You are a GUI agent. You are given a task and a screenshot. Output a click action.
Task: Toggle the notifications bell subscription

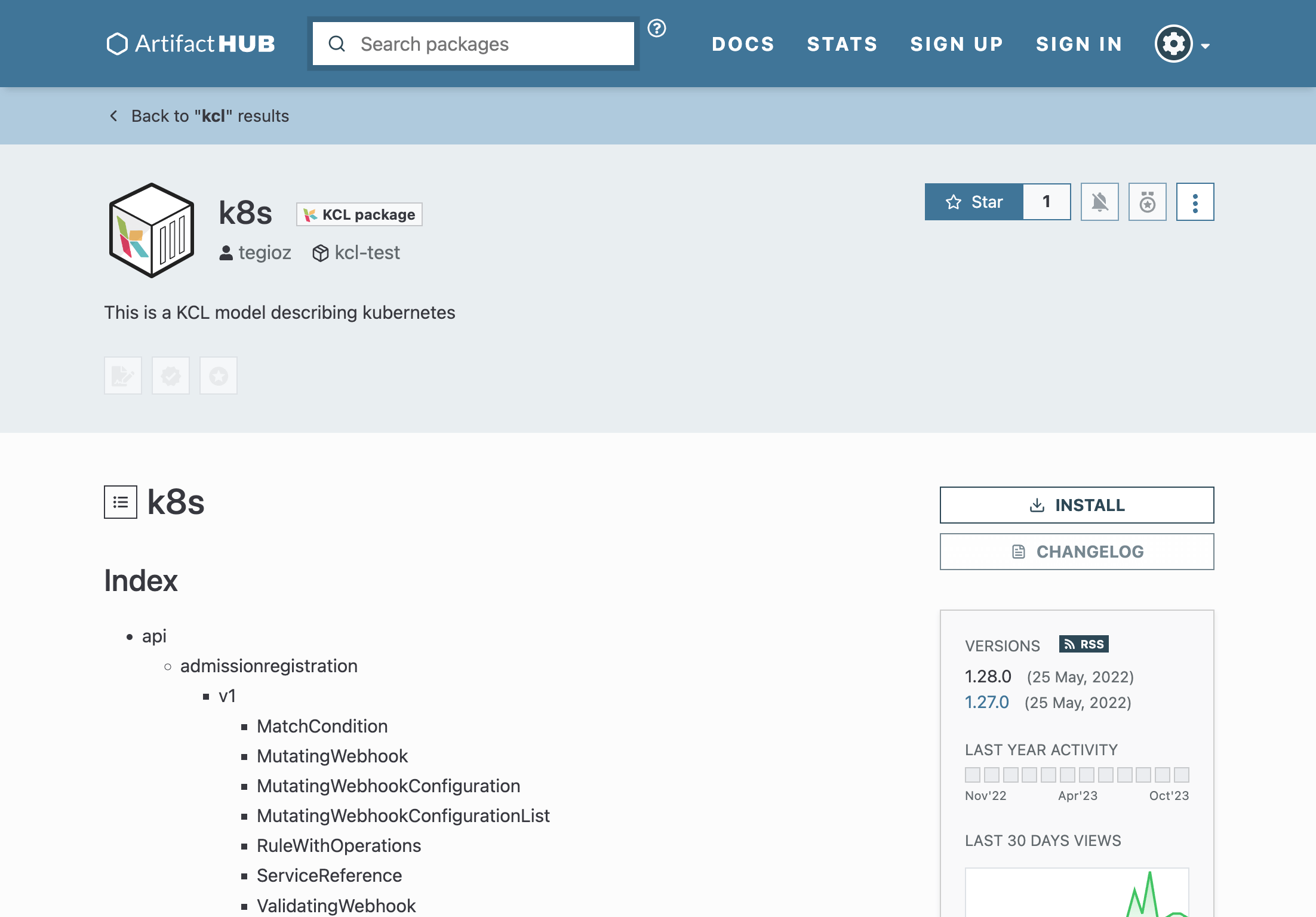(1100, 202)
